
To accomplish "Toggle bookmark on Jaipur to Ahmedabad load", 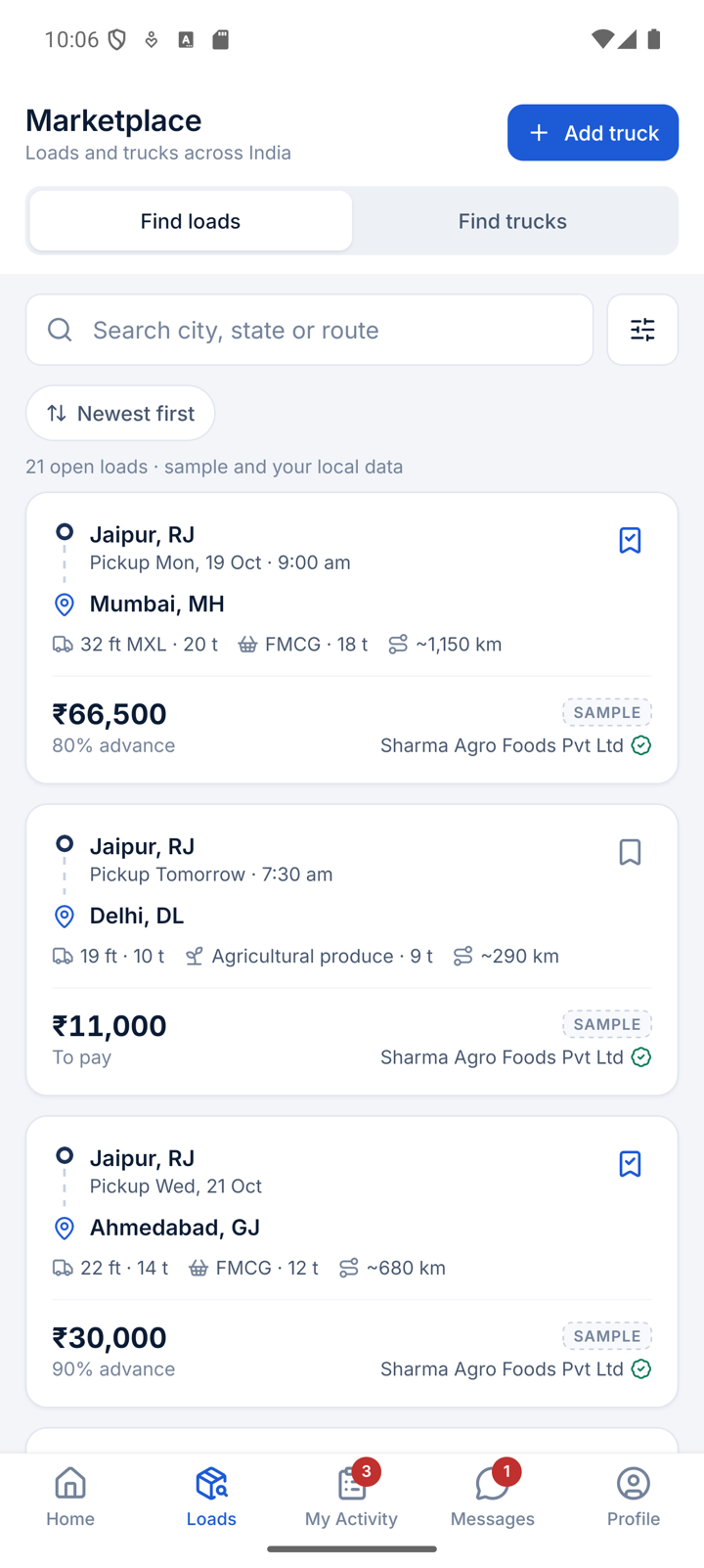I will click(630, 1164).
